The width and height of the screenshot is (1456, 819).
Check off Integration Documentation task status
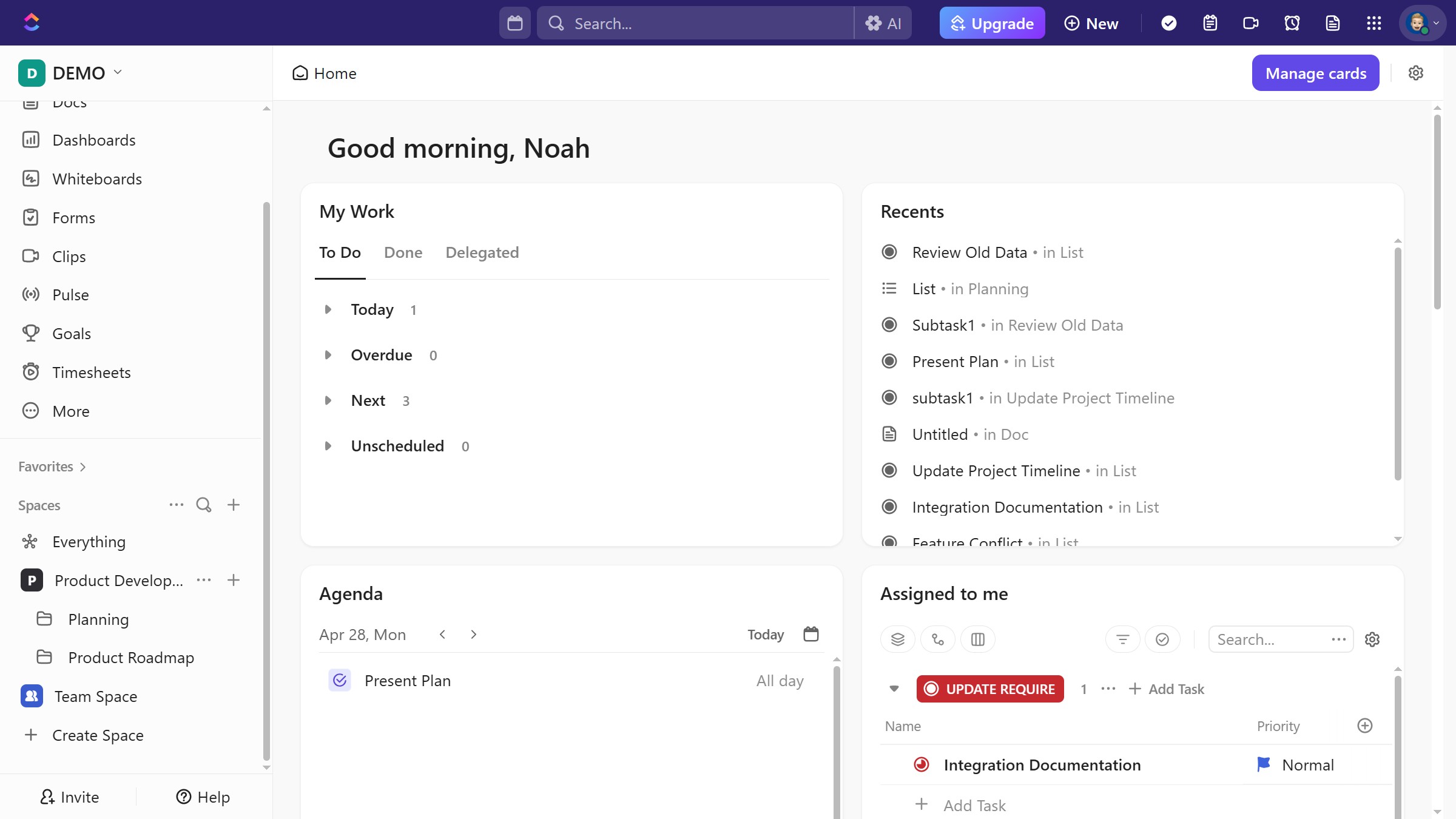[x=921, y=765]
